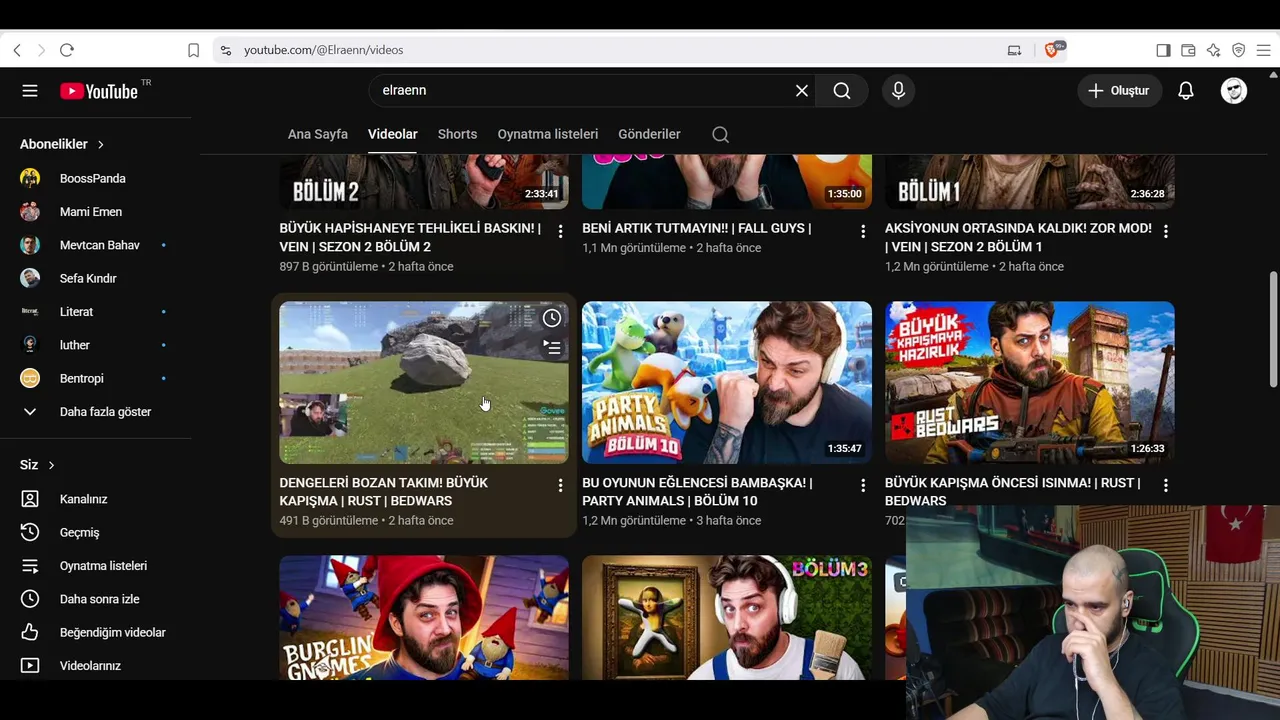Play the Party Animals Bölüm 10 thumbnail
Screen dimensions: 1280x720
[x=727, y=383]
